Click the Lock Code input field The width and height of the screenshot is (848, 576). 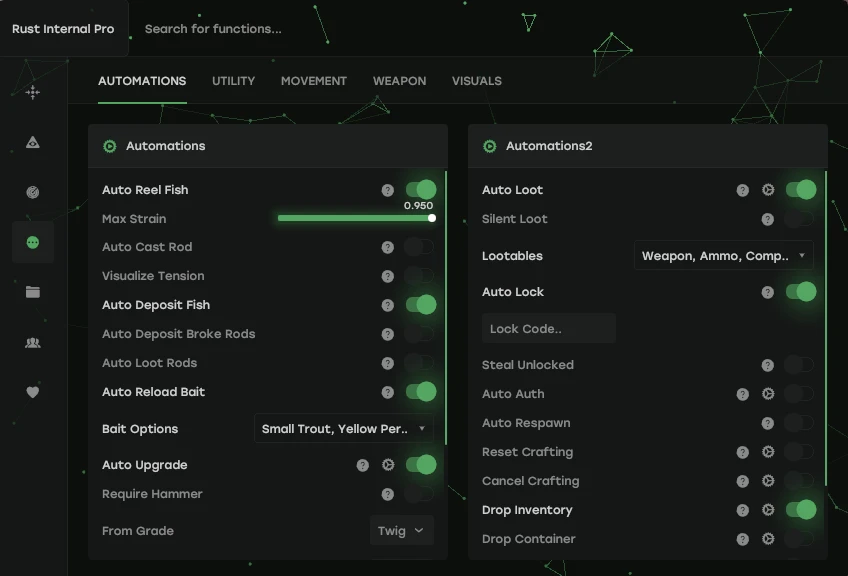548,328
